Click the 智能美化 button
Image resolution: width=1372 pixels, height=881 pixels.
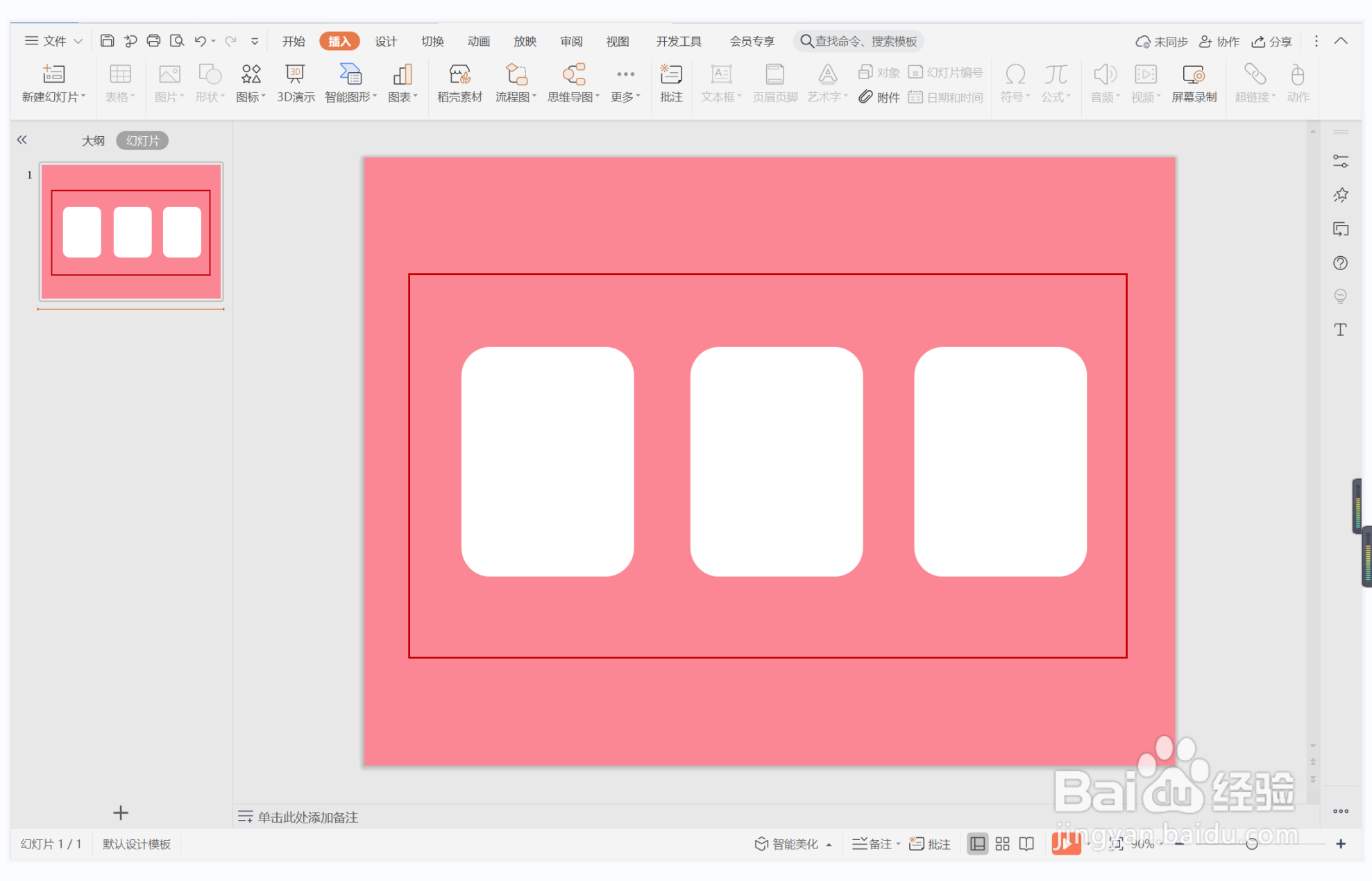[786, 844]
